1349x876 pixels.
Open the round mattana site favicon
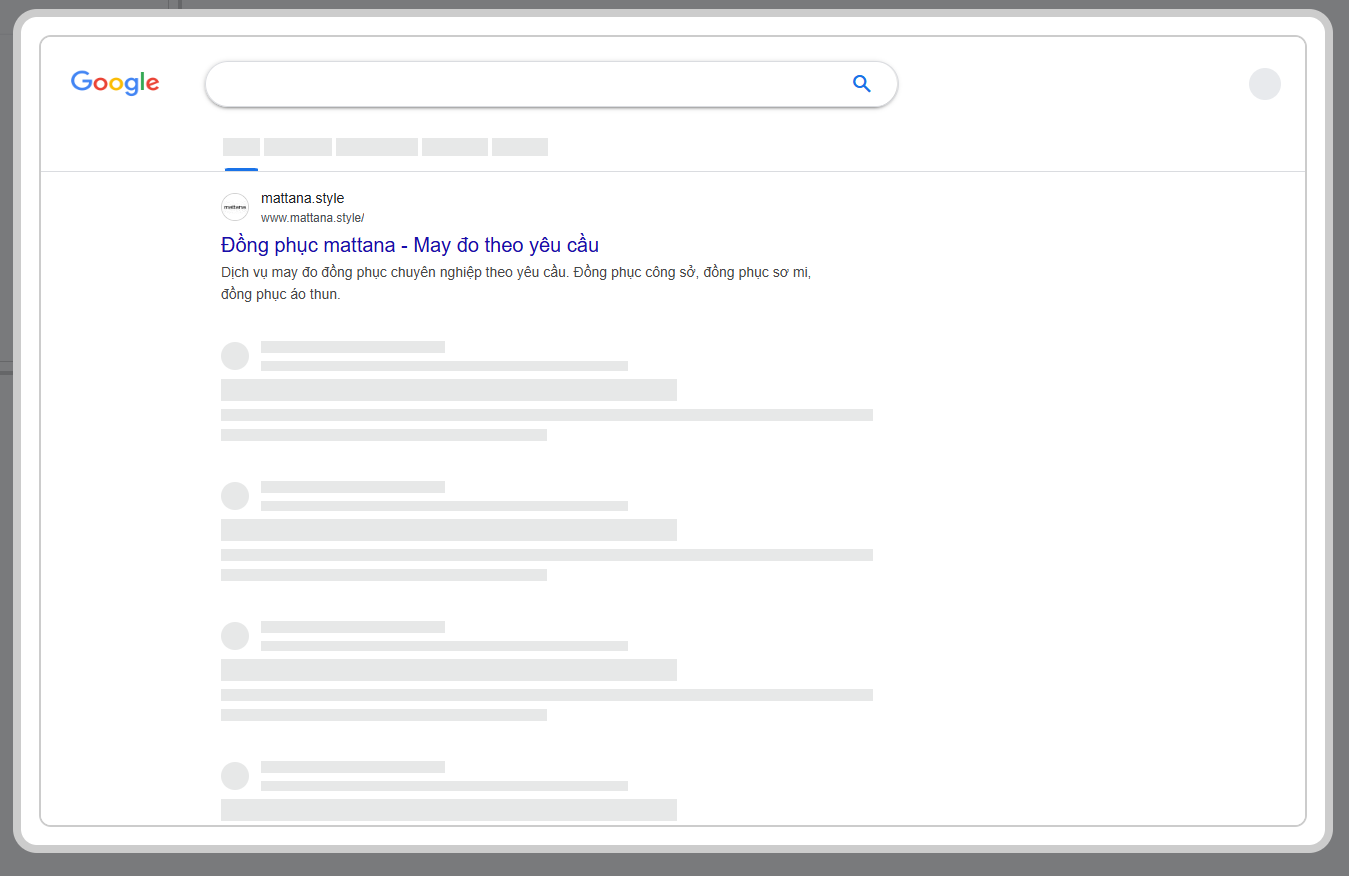(235, 207)
